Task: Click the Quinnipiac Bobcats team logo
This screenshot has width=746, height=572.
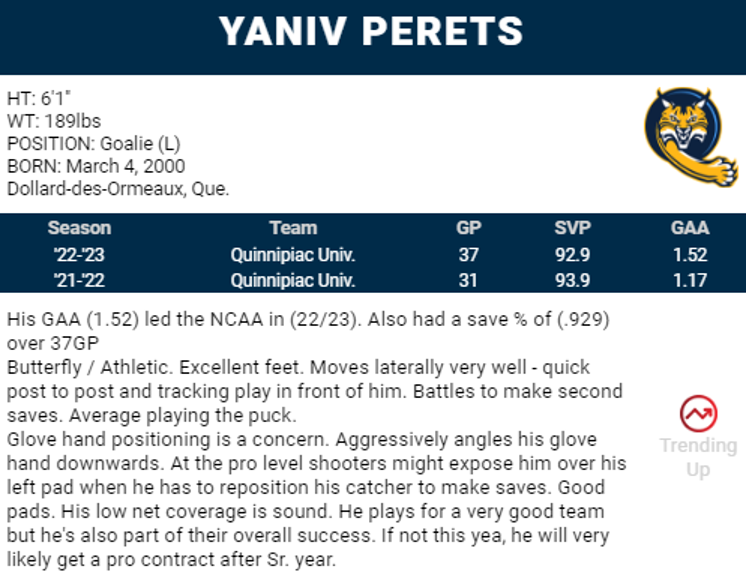Action: pos(689,137)
